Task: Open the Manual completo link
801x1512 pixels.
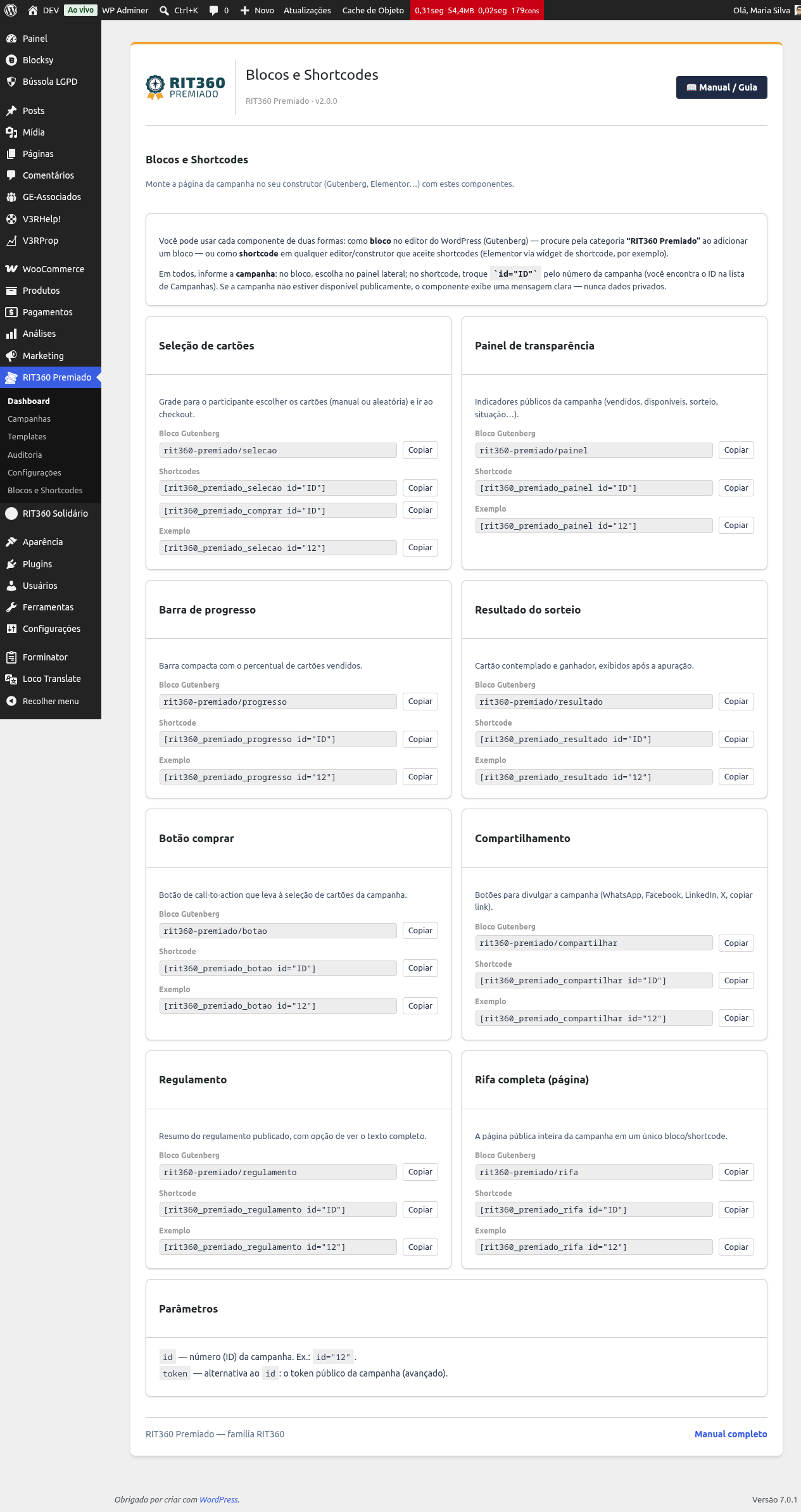Action: click(731, 1434)
